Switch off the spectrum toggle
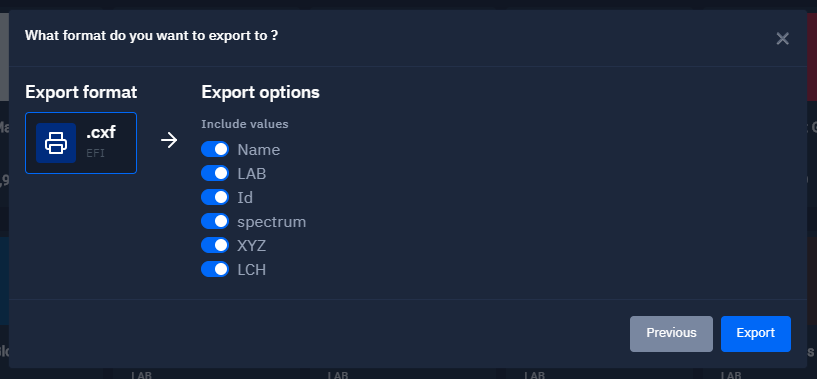The image size is (817, 379). [x=215, y=221]
